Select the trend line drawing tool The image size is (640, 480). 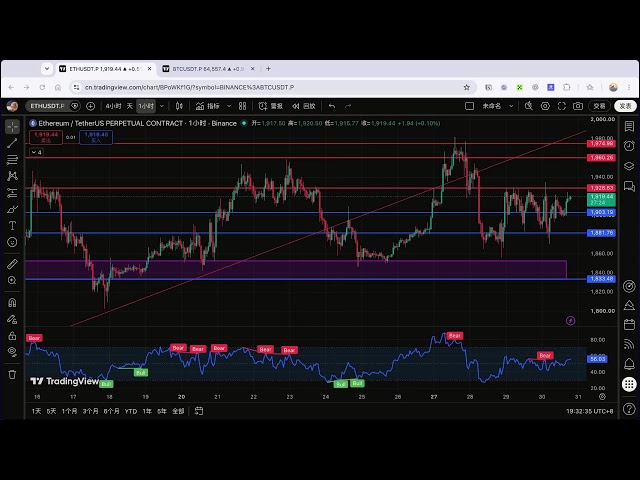click(12, 143)
